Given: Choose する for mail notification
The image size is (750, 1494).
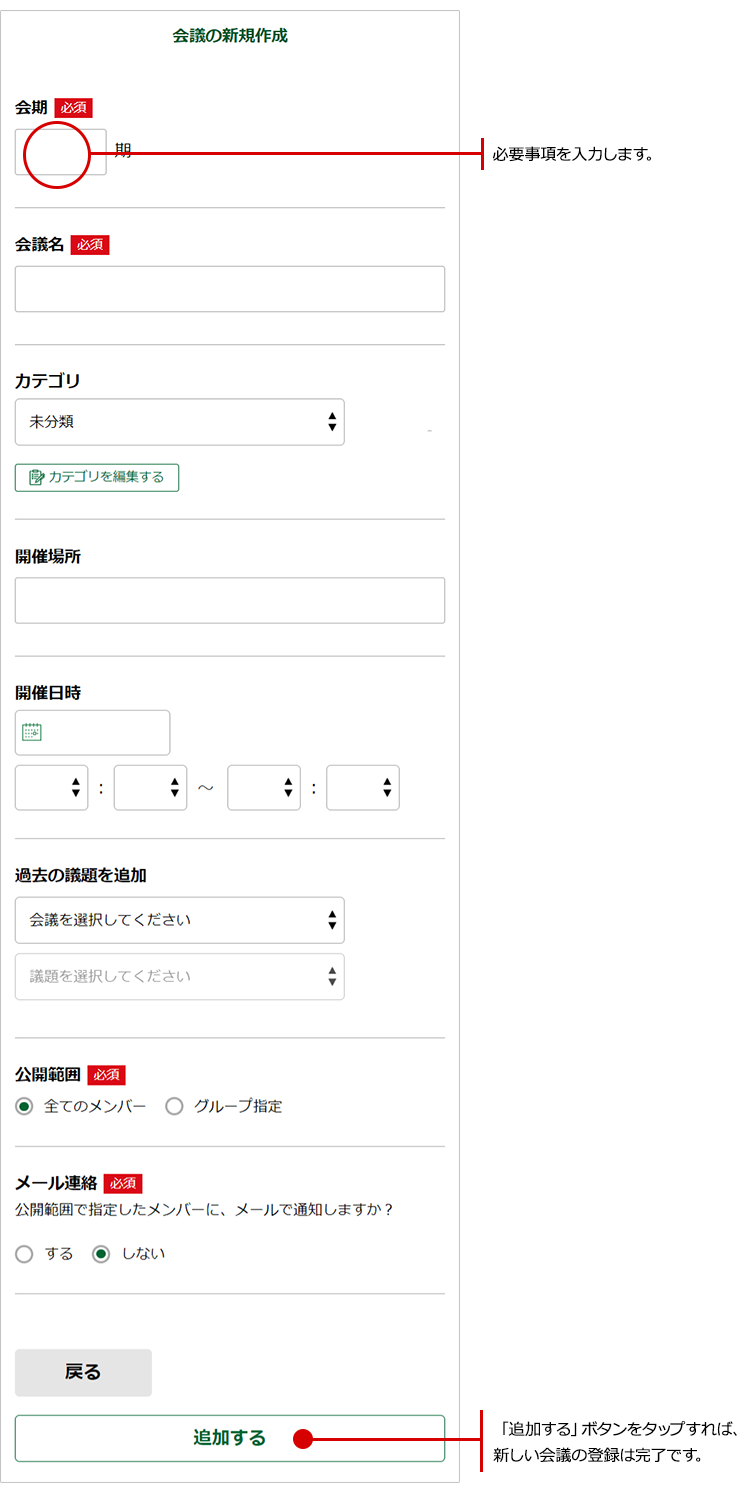Looking at the screenshot, I should 24,1254.
